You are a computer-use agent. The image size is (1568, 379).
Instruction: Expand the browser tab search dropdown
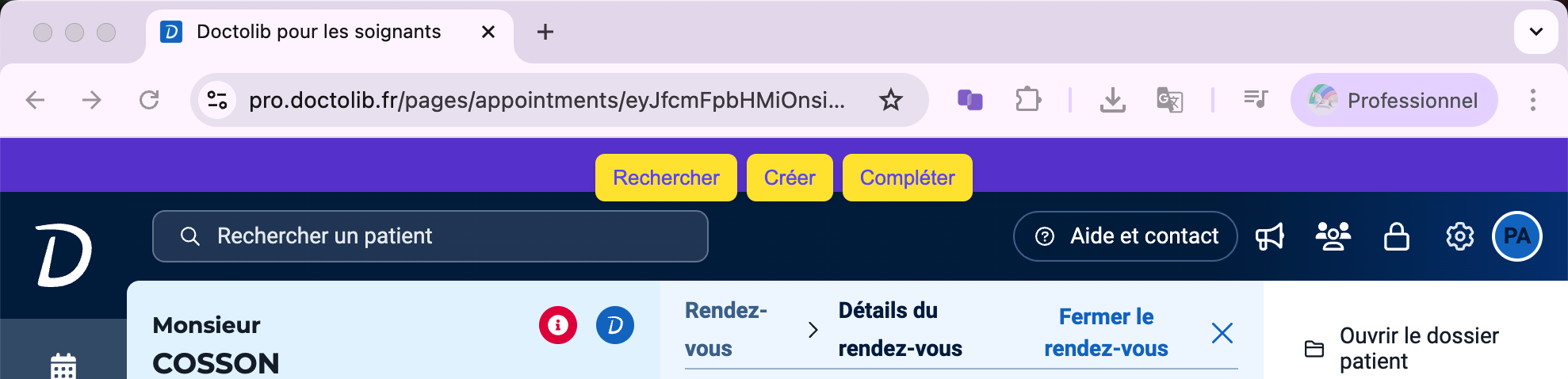coord(1535,32)
